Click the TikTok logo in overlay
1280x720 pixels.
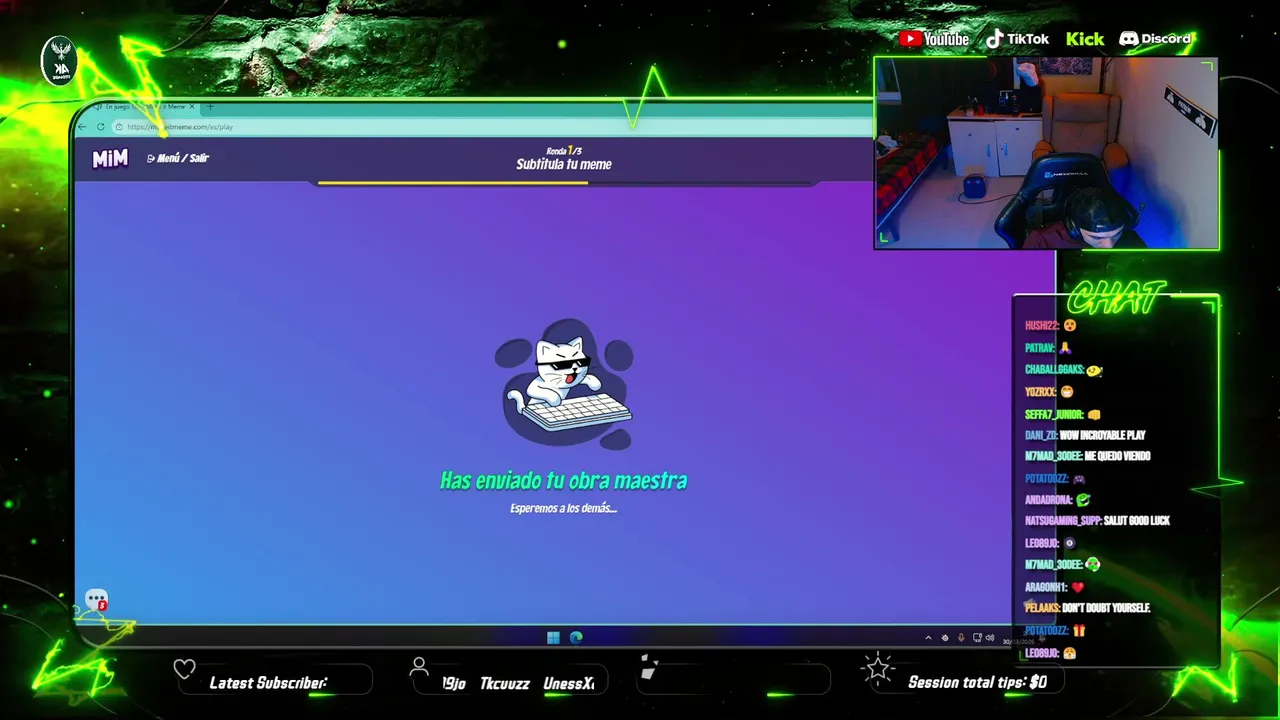click(x=1017, y=39)
